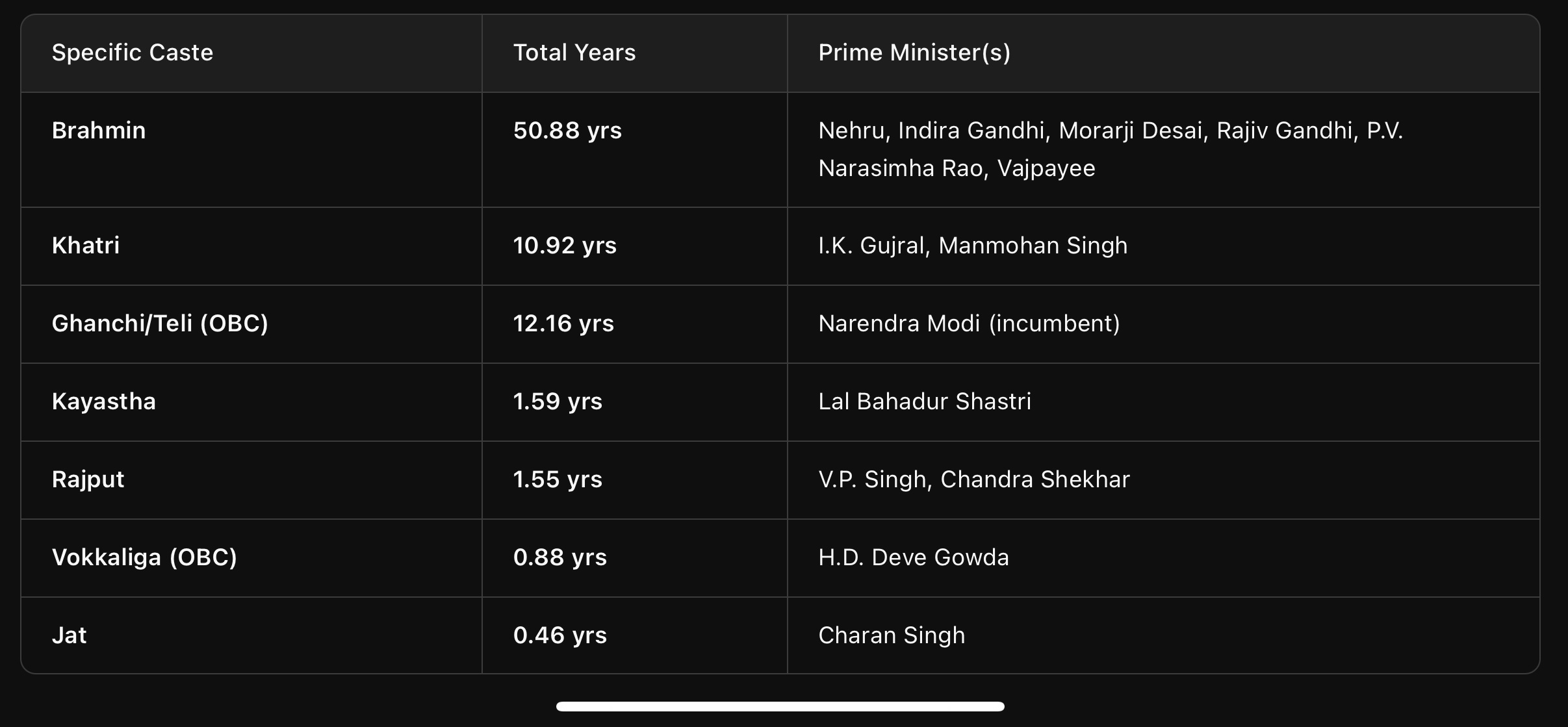
Task: Click the 12.16 yrs value
Action: pos(563,324)
